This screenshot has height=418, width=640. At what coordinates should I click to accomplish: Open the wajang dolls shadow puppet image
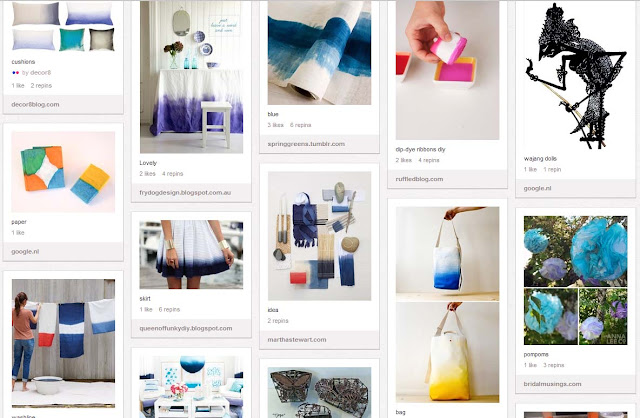(576, 75)
